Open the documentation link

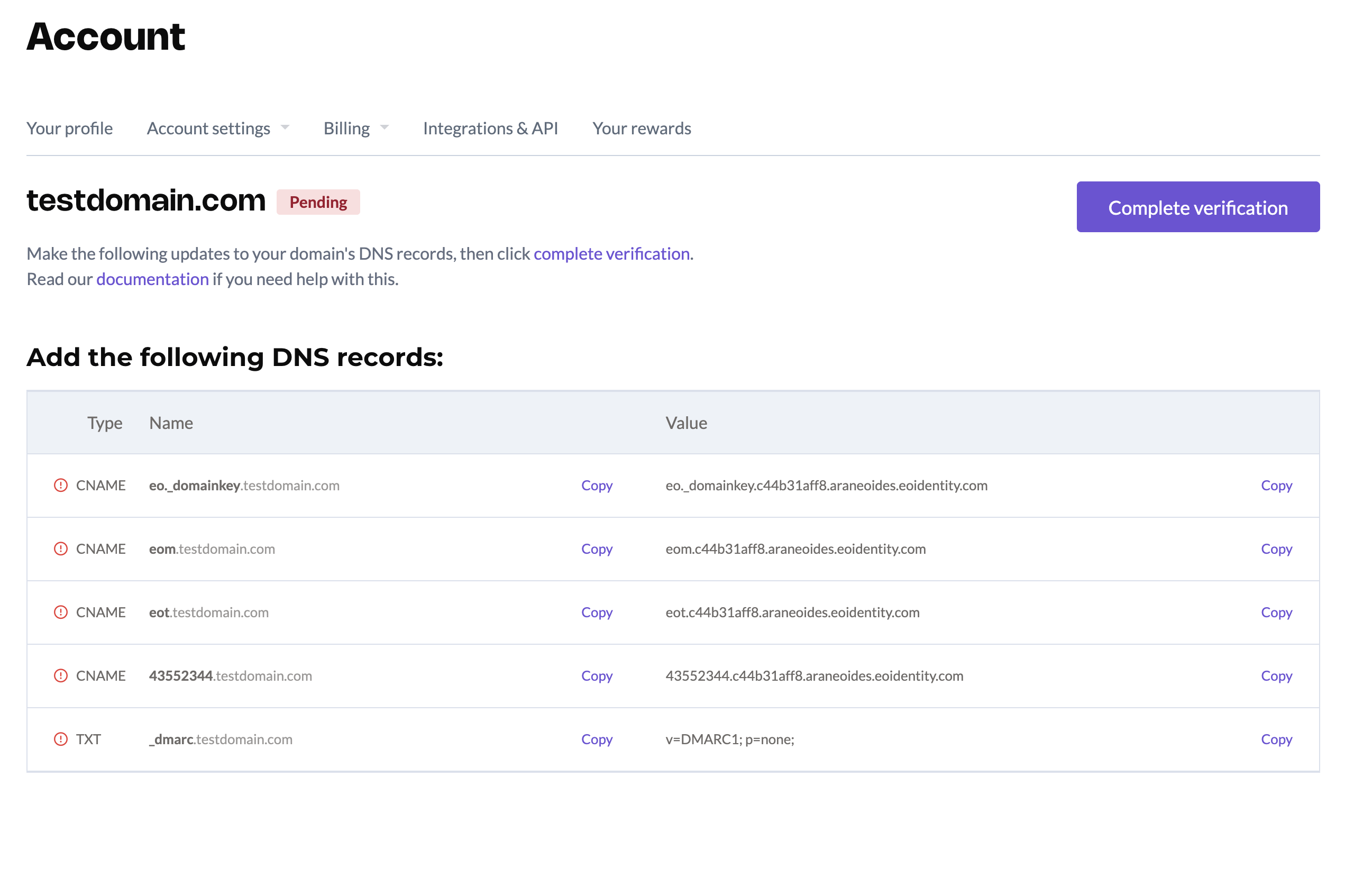152,279
